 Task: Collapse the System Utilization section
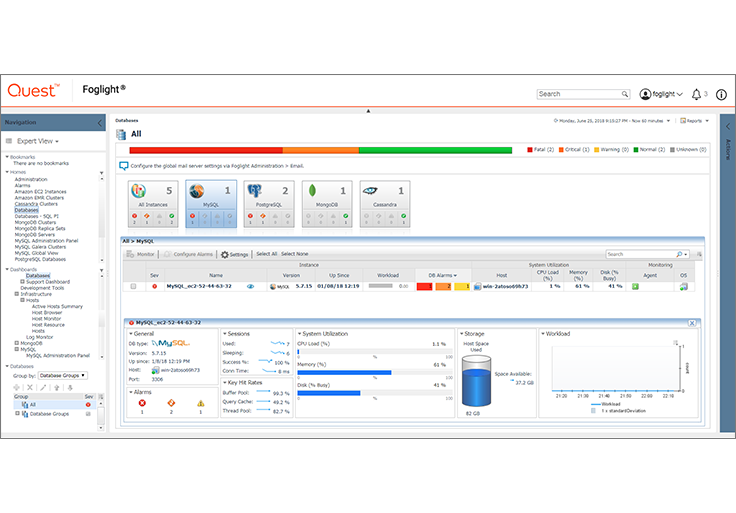pos(299,334)
